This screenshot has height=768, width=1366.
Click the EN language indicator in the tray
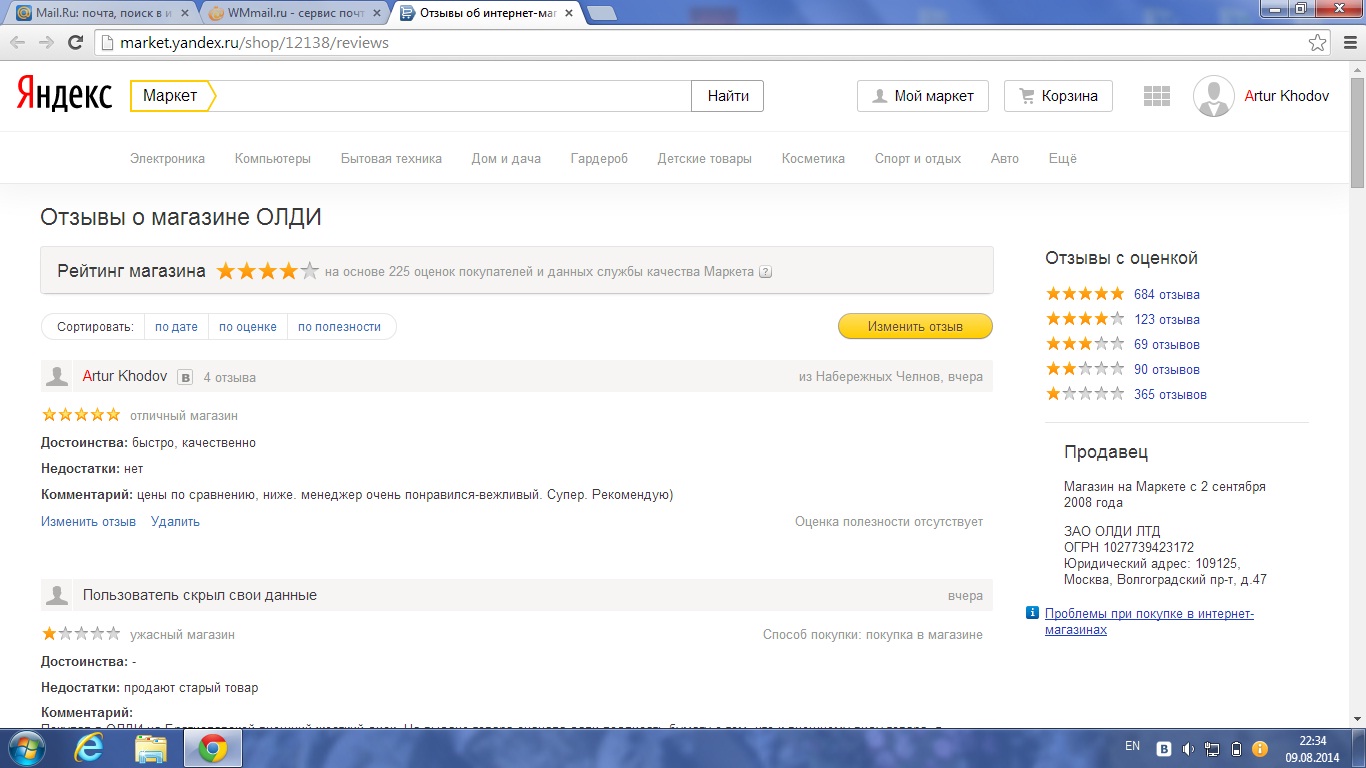tap(1132, 746)
